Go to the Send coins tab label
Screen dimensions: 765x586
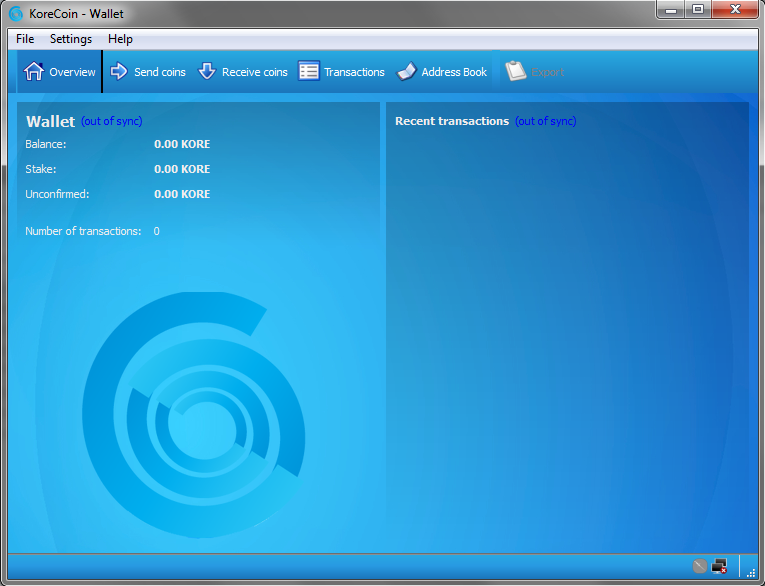[x=160, y=72]
